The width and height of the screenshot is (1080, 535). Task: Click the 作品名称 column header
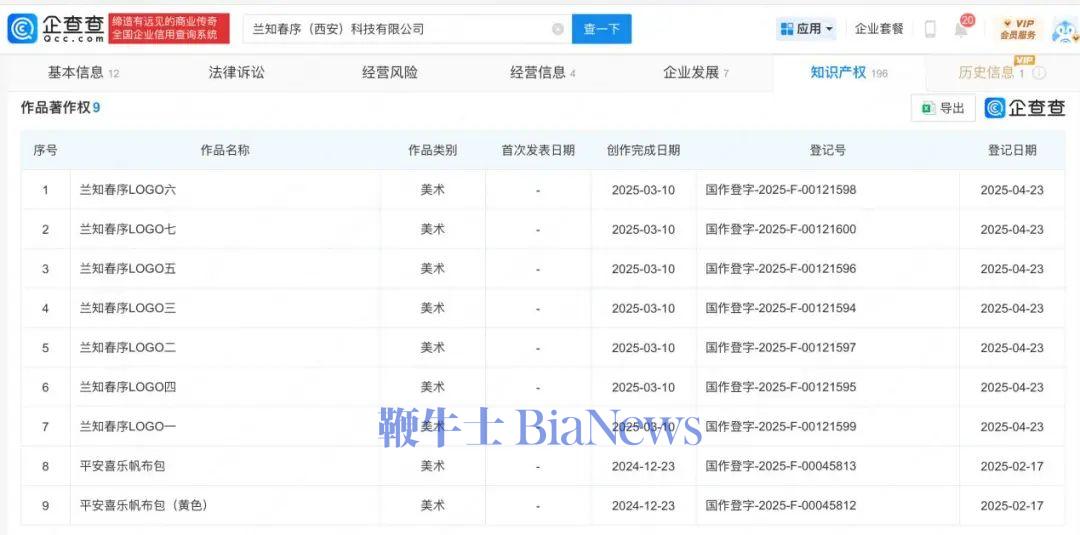tap(225, 150)
